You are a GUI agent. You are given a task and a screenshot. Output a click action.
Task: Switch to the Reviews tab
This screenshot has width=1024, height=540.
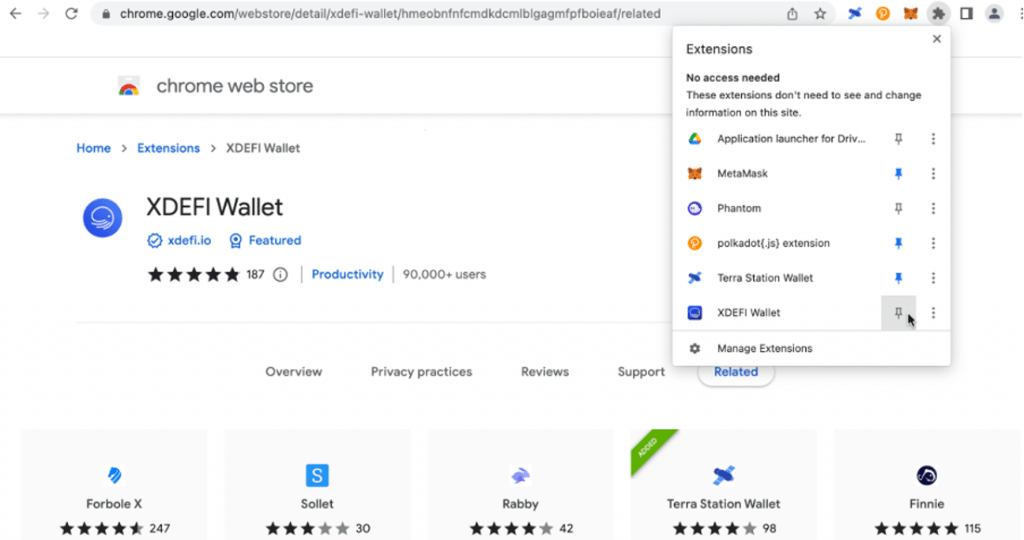point(545,372)
